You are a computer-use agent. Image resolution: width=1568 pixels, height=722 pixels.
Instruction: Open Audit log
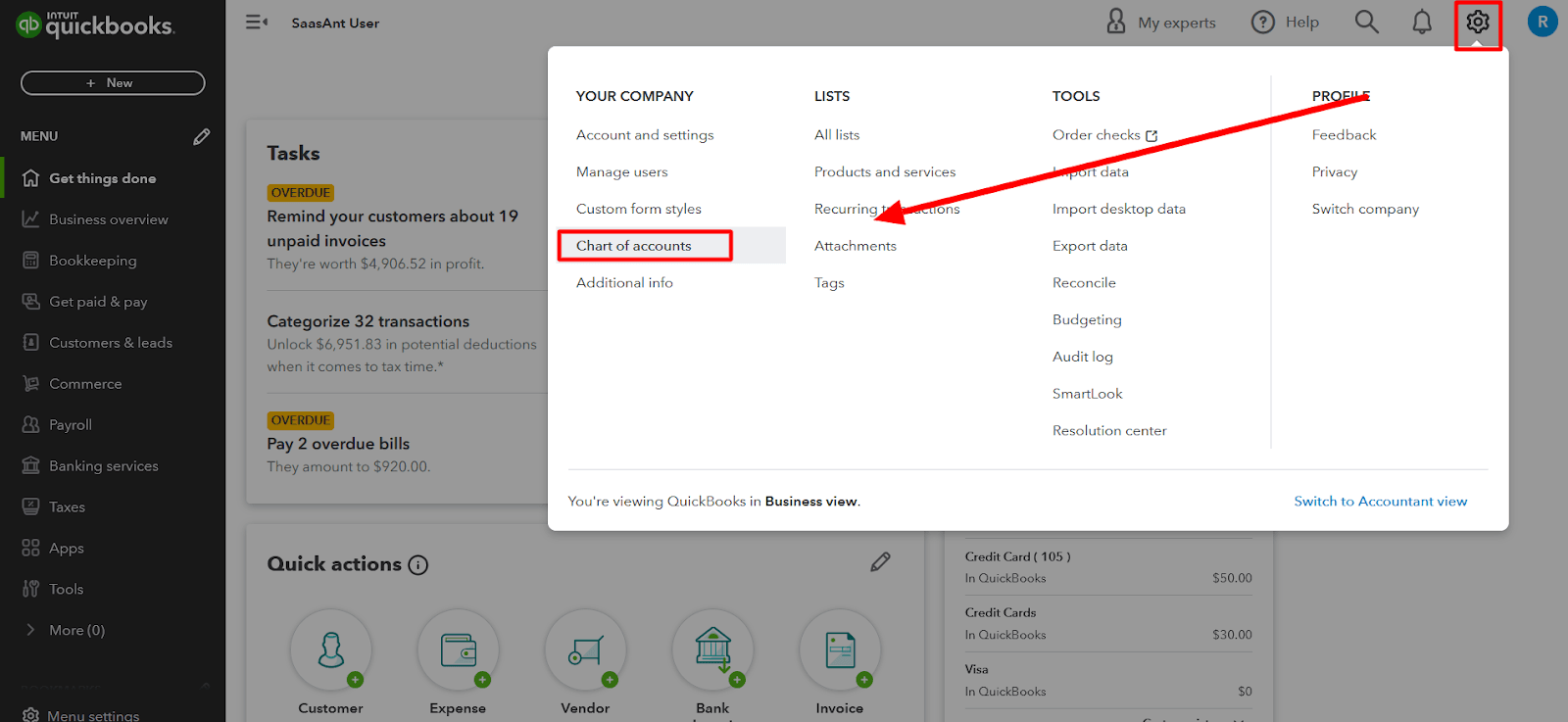(1083, 357)
